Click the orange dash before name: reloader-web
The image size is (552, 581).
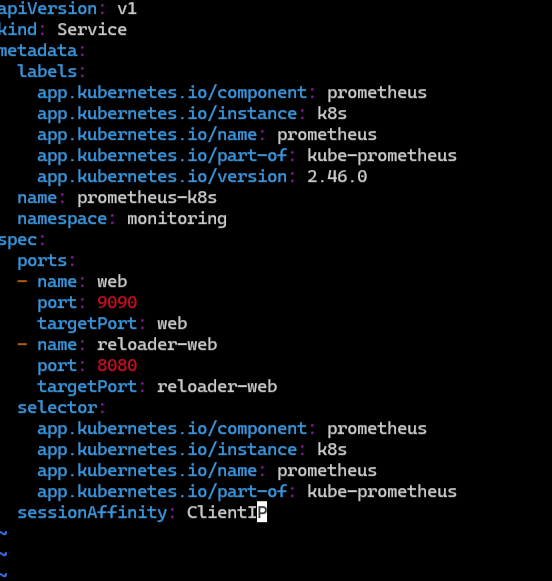click(22, 344)
